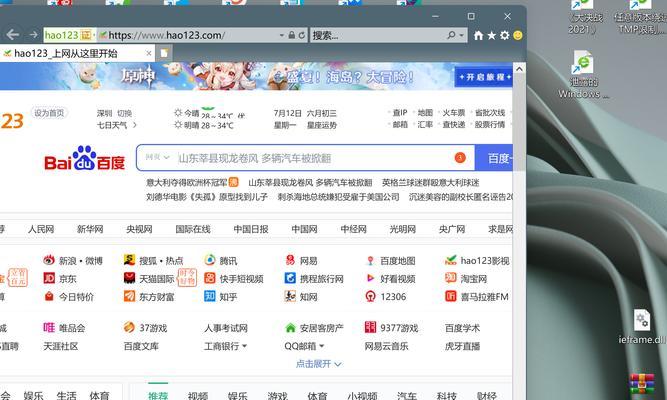
Task: Expand site list via 点击展开
Action: pyautogui.click(x=319, y=364)
